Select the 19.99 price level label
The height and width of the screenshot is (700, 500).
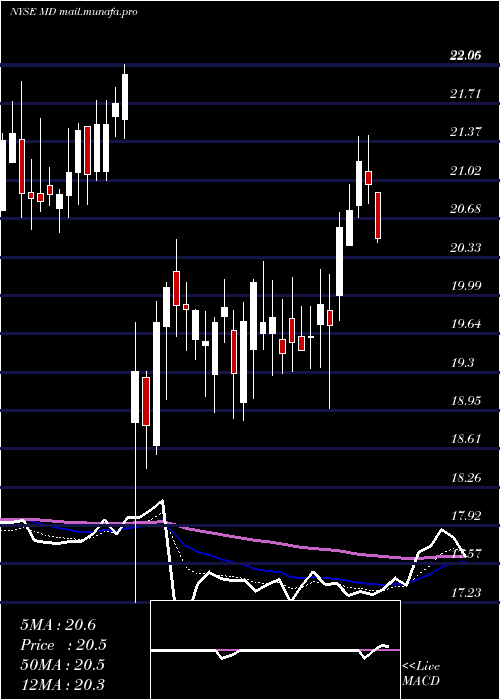[x=465, y=286]
